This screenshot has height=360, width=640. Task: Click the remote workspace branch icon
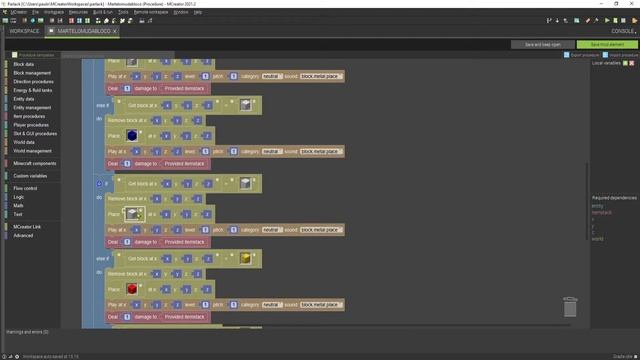tap(549, 20)
